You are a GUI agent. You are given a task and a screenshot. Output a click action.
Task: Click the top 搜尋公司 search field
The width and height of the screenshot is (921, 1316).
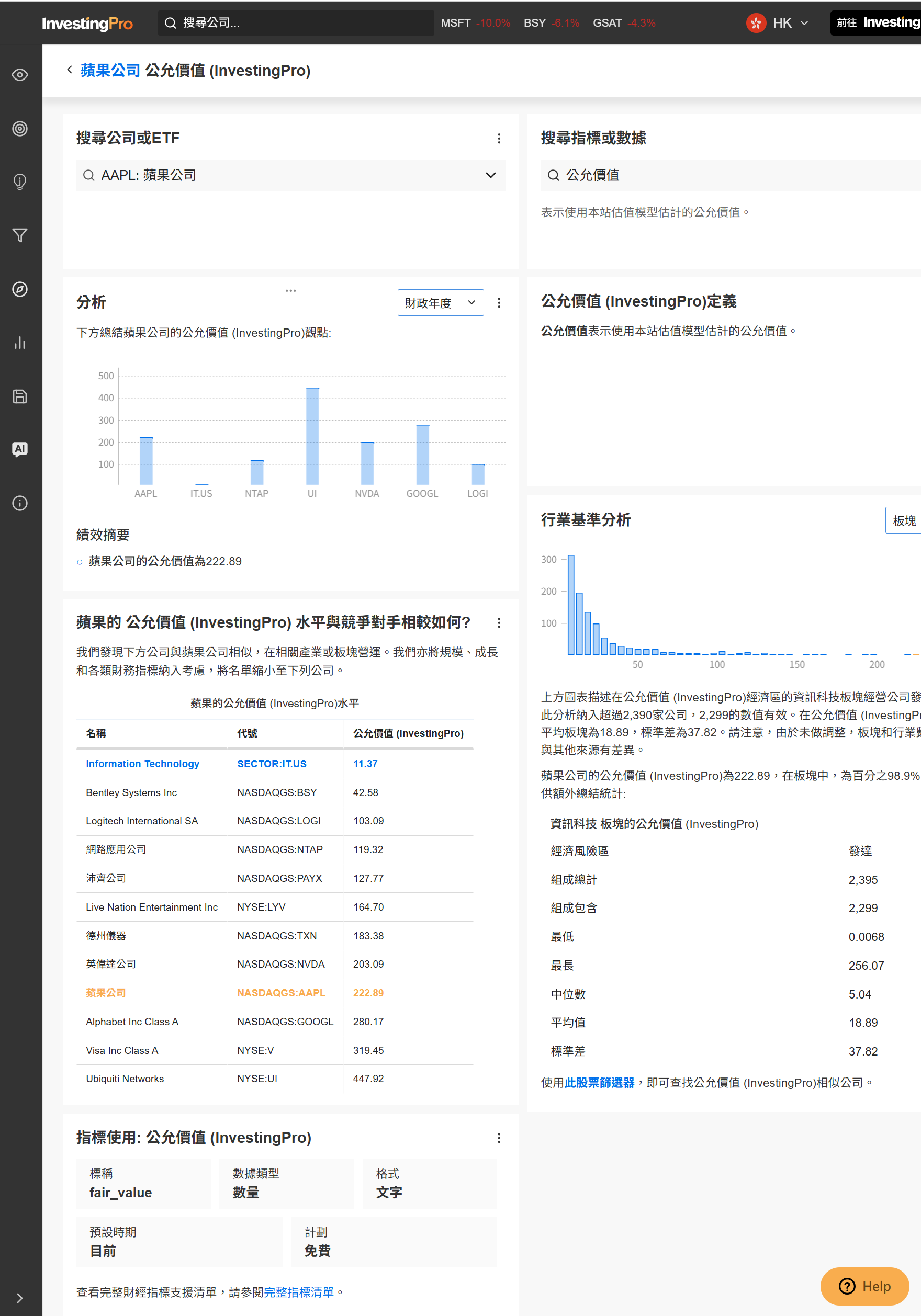coord(296,23)
